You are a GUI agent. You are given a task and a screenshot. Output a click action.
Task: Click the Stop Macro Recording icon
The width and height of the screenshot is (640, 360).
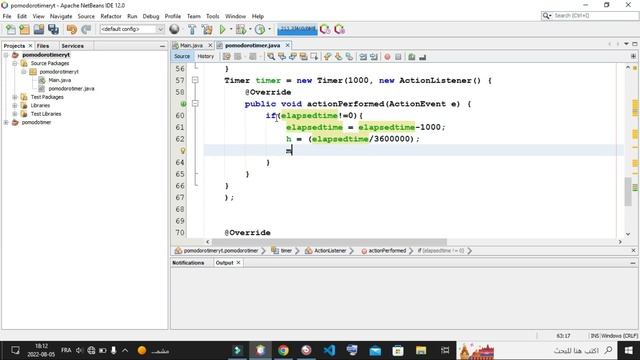pos(398,57)
